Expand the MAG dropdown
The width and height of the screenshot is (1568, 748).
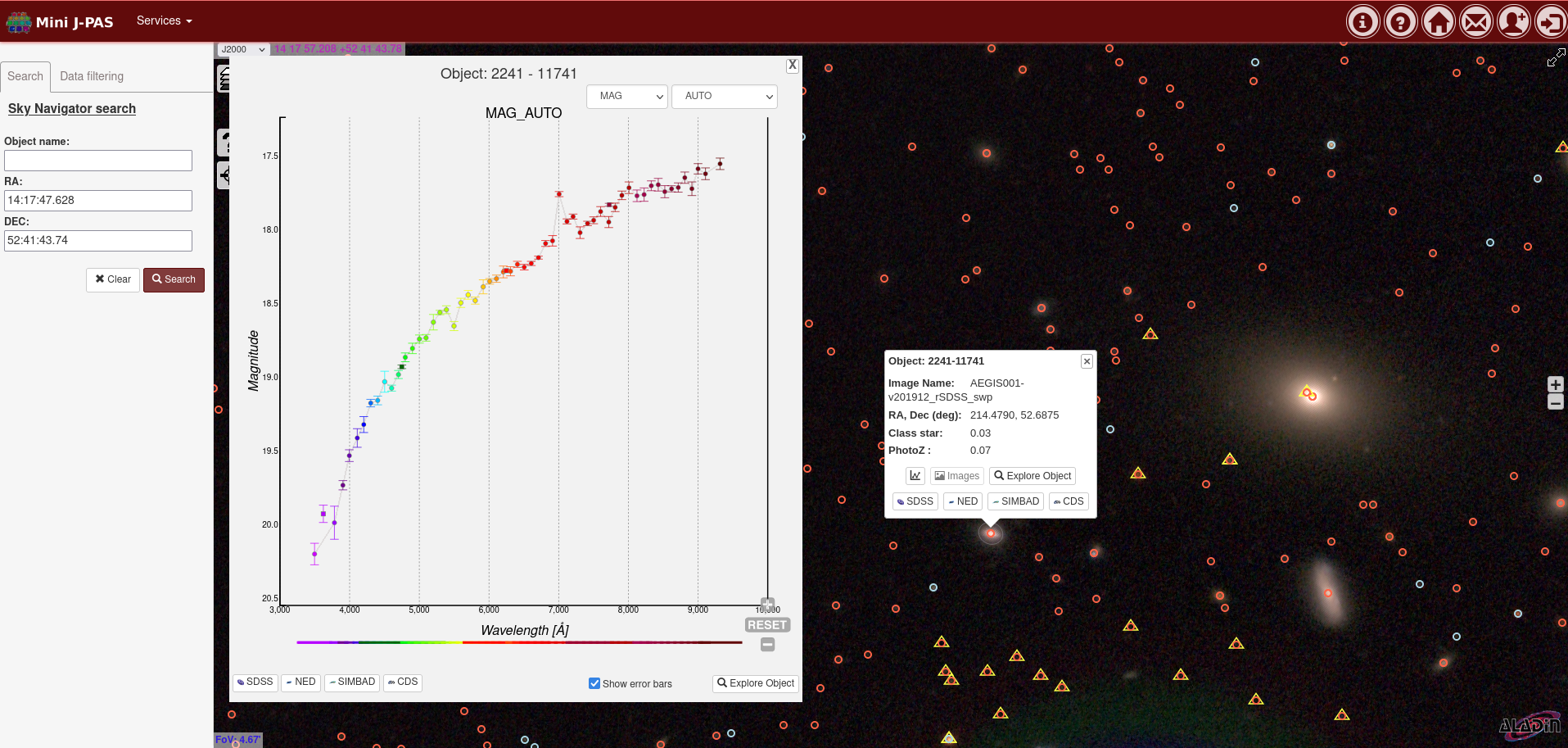tap(627, 97)
